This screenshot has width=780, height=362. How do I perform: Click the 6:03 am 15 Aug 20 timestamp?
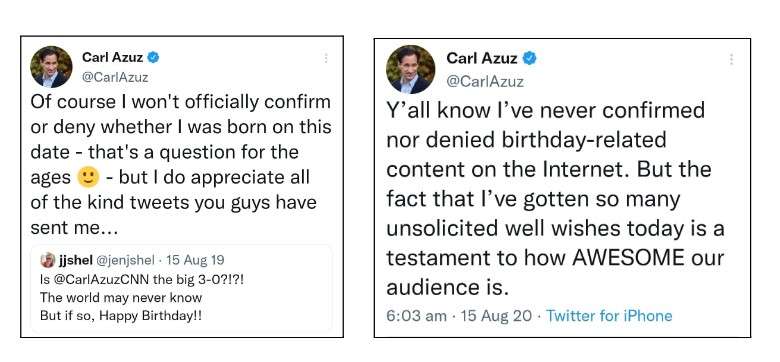coord(459,316)
